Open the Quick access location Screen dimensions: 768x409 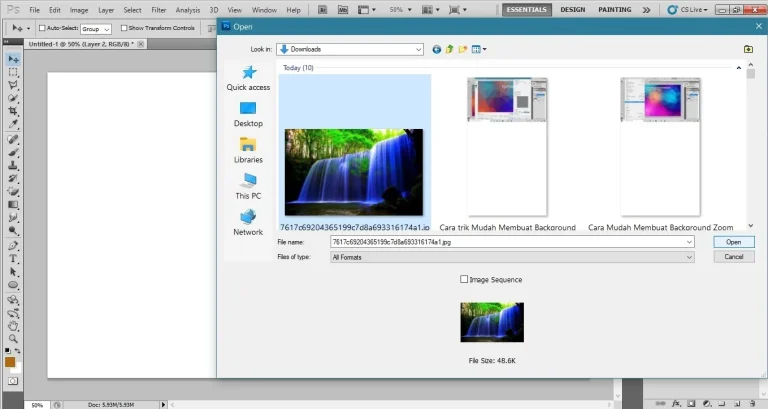[x=248, y=78]
